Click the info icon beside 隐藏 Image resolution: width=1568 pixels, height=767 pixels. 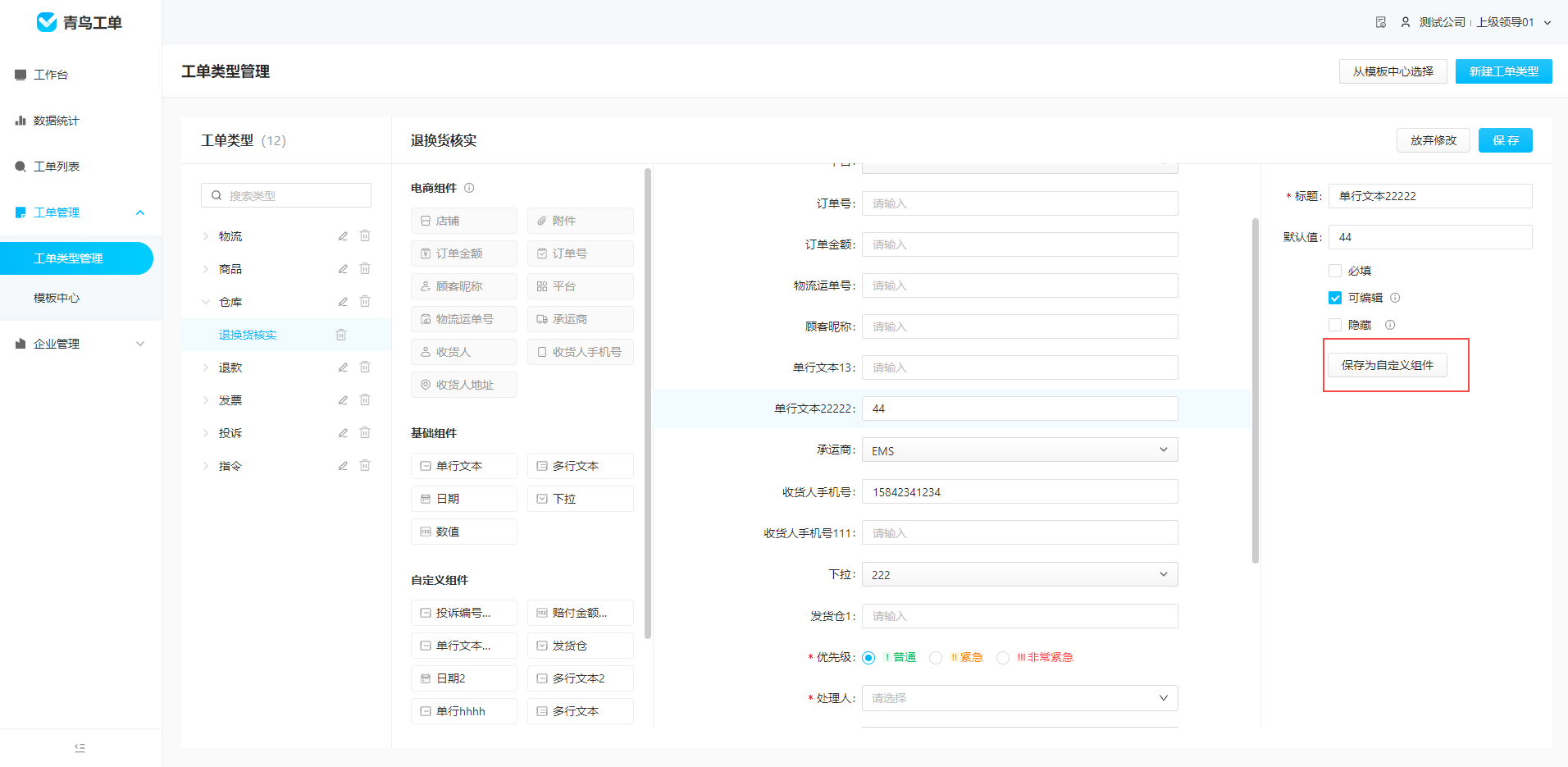point(1390,325)
